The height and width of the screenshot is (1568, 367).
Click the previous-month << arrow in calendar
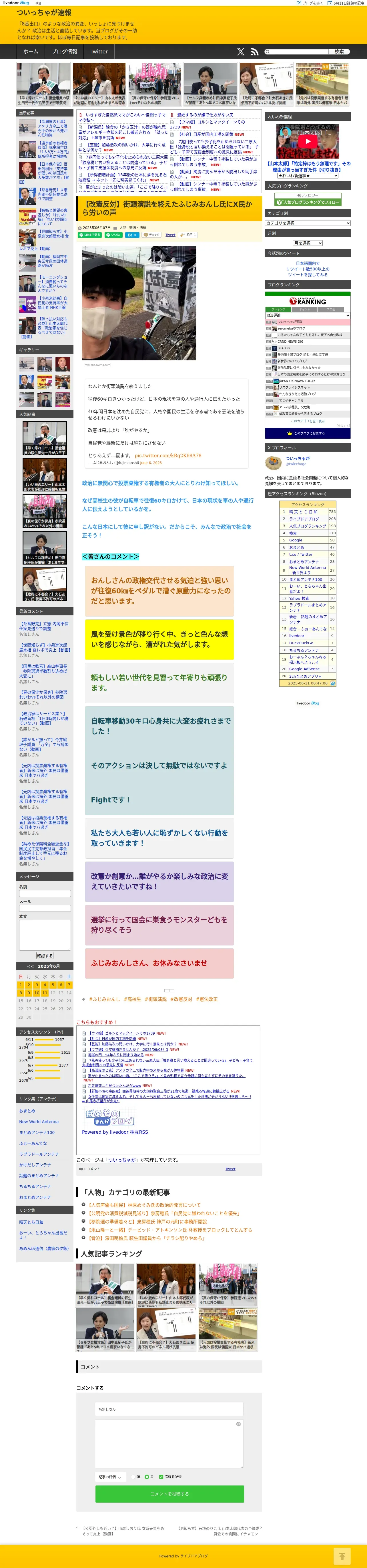click(31, 966)
